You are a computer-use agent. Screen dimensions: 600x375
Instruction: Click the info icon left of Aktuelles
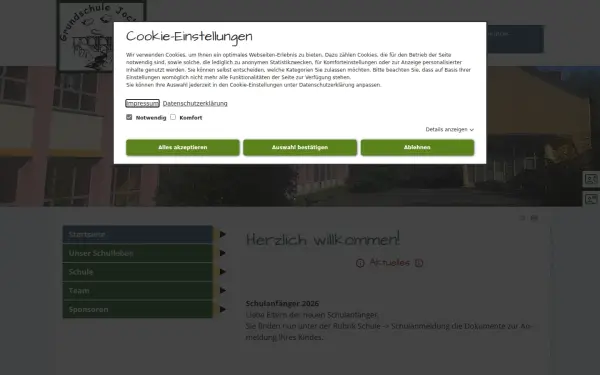coord(360,263)
